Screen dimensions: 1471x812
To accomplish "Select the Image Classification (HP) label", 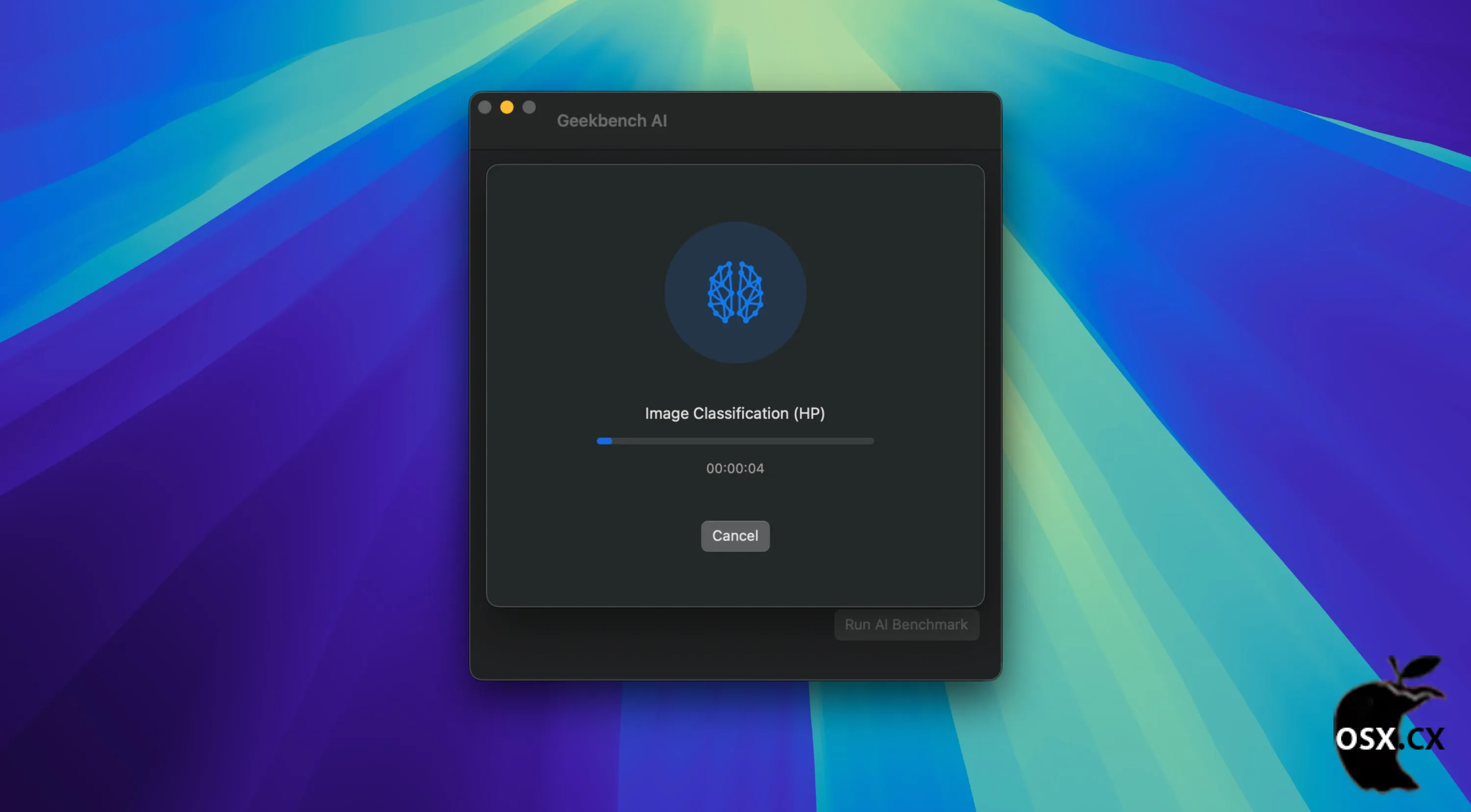I will (x=735, y=413).
